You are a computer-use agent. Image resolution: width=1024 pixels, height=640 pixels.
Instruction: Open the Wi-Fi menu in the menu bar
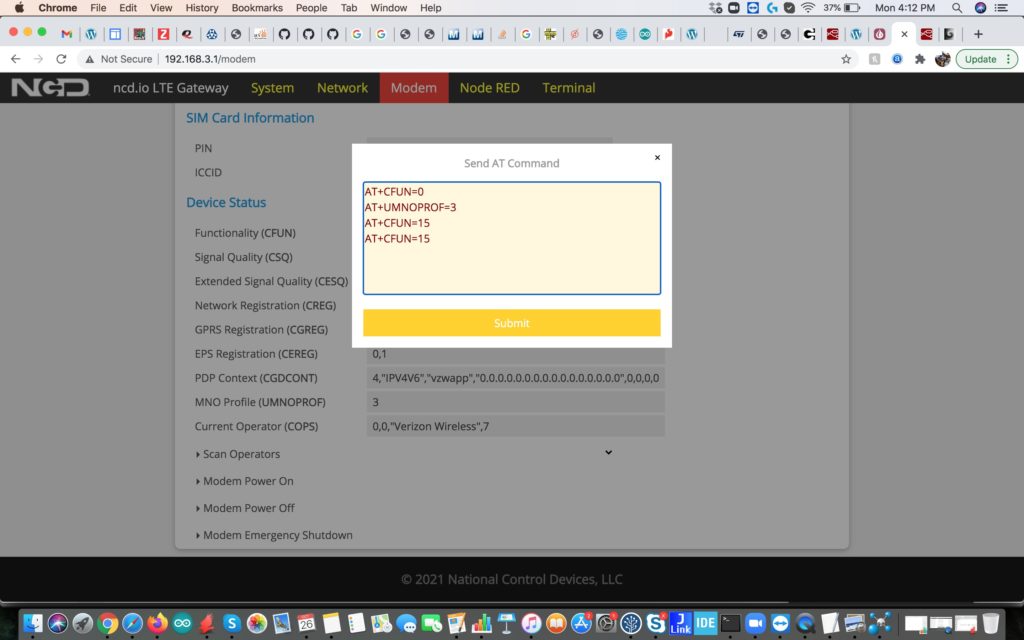(x=807, y=9)
